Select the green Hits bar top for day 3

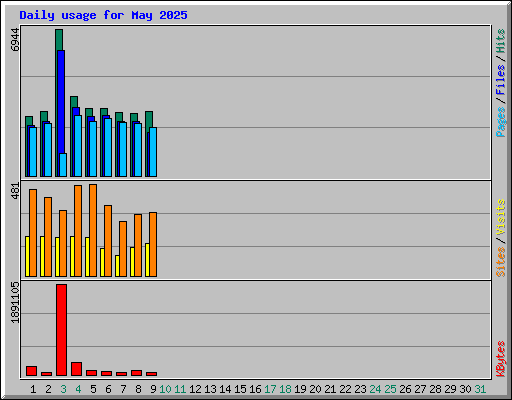[x=59, y=40]
